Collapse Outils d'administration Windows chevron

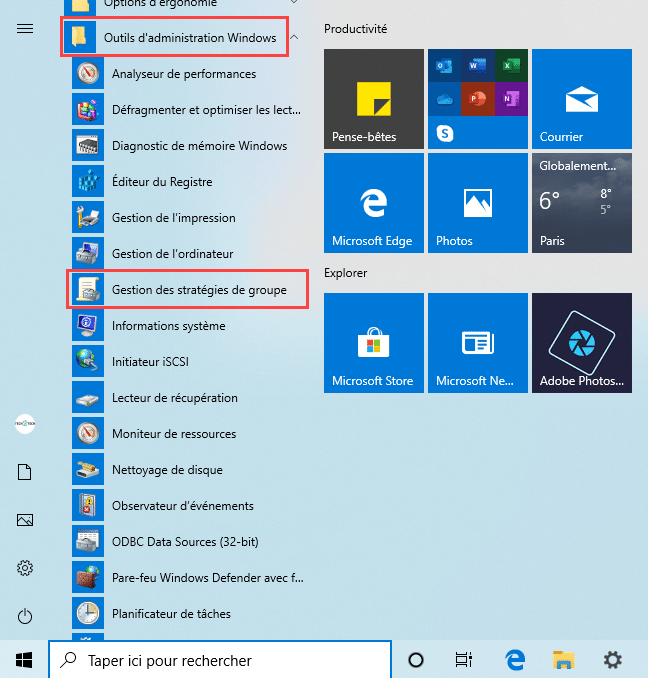pyautogui.click(x=294, y=38)
